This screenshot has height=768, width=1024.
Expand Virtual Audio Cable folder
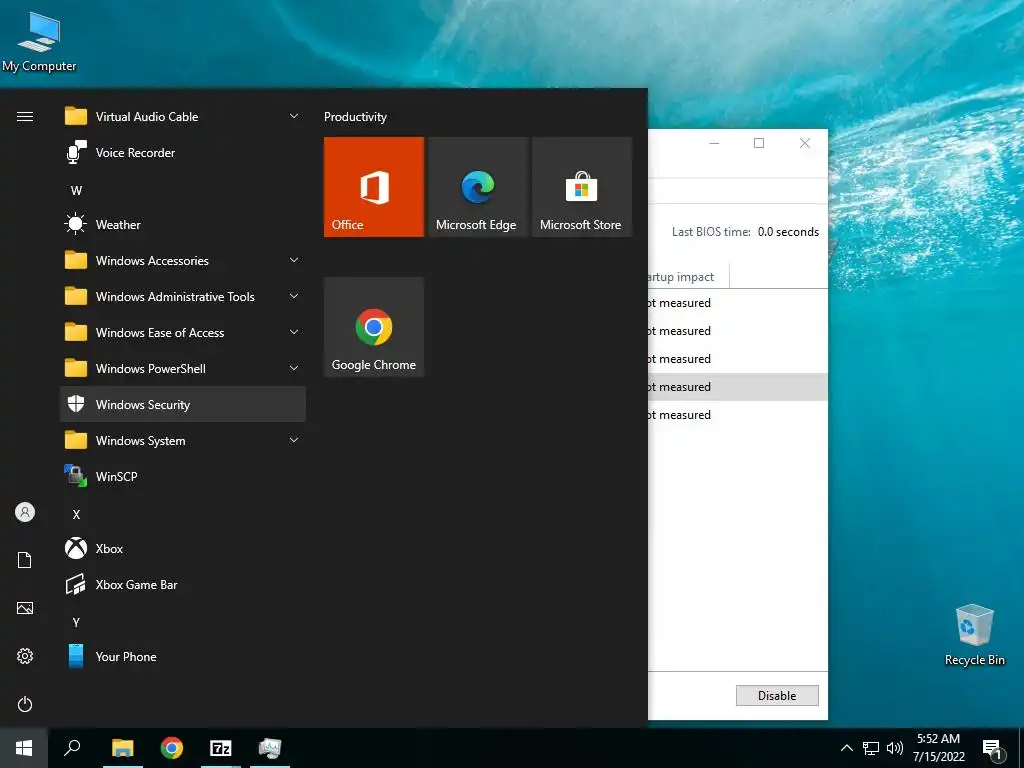(x=183, y=117)
